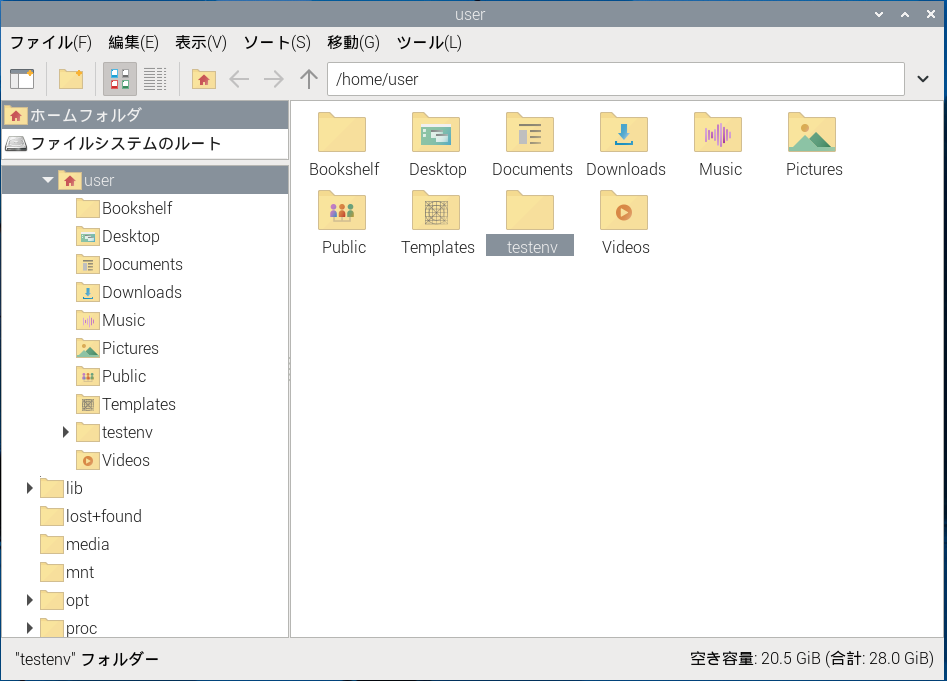Select ホームフォルダ in places list

(x=145, y=115)
